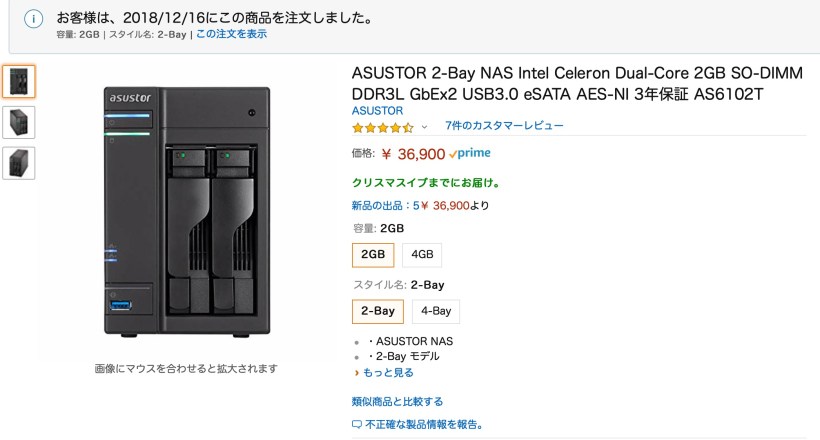Open the star rating dropdown arrow
This screenshot has width=820, height=440.
(x=424, y=127)
